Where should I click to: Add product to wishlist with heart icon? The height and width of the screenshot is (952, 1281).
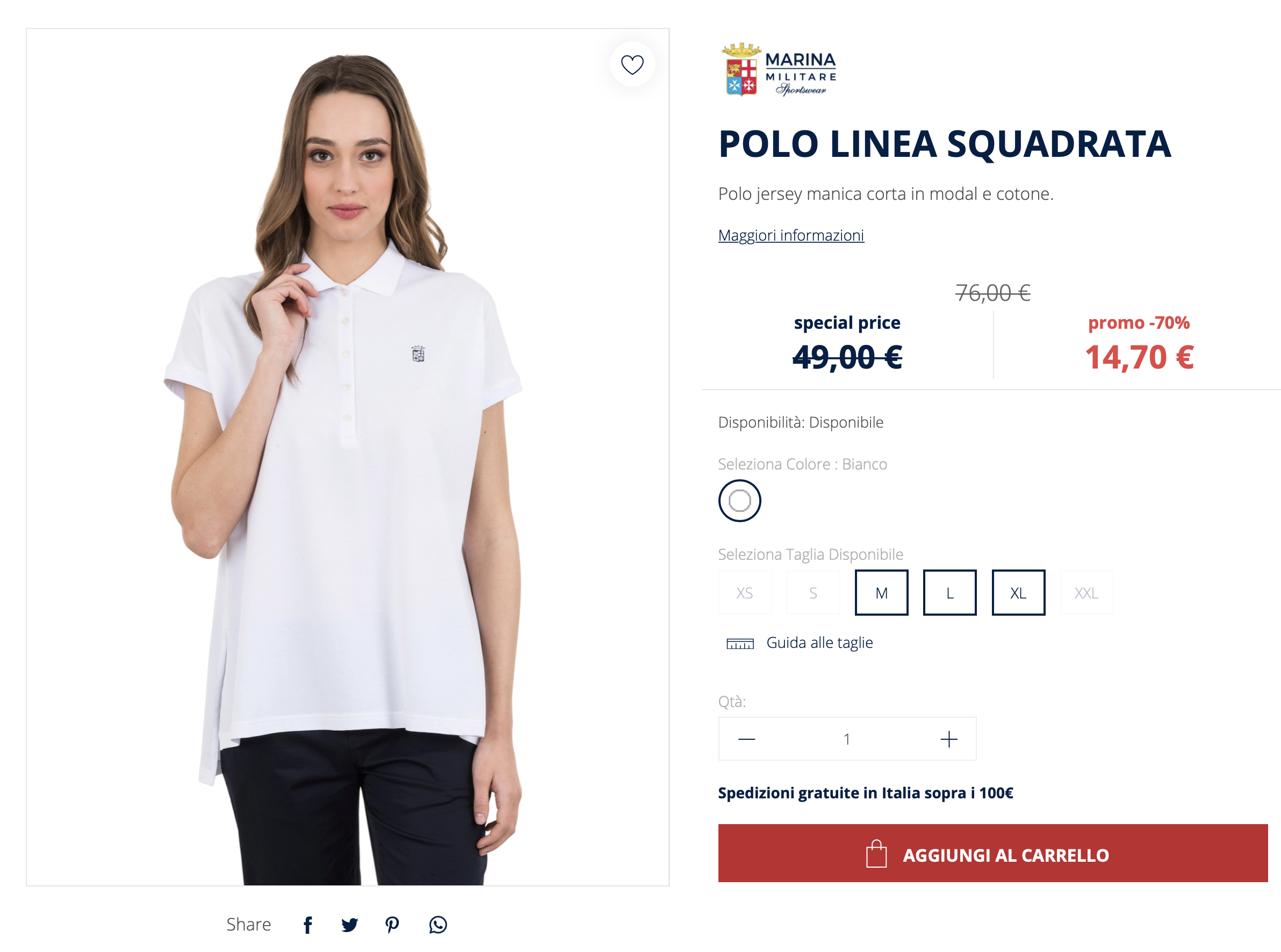pyautogui.click(x=632, y=64)
